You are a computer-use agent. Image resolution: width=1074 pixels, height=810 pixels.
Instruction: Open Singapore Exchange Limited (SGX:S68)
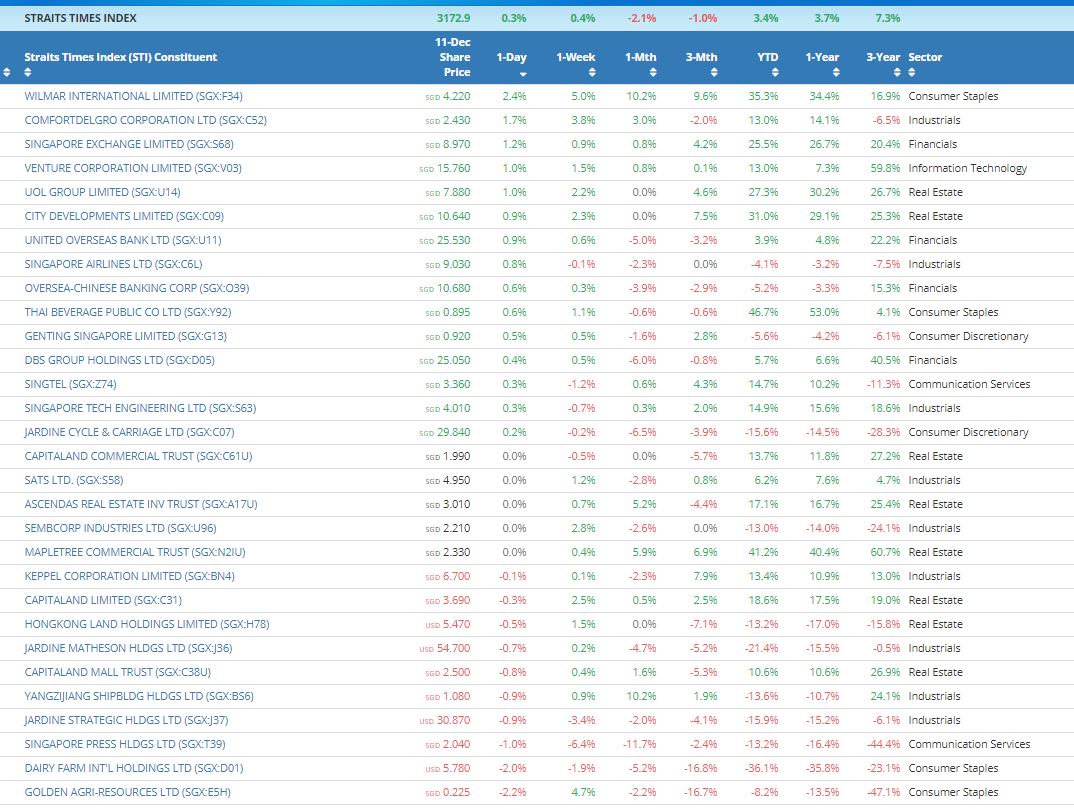pos(129,144)
